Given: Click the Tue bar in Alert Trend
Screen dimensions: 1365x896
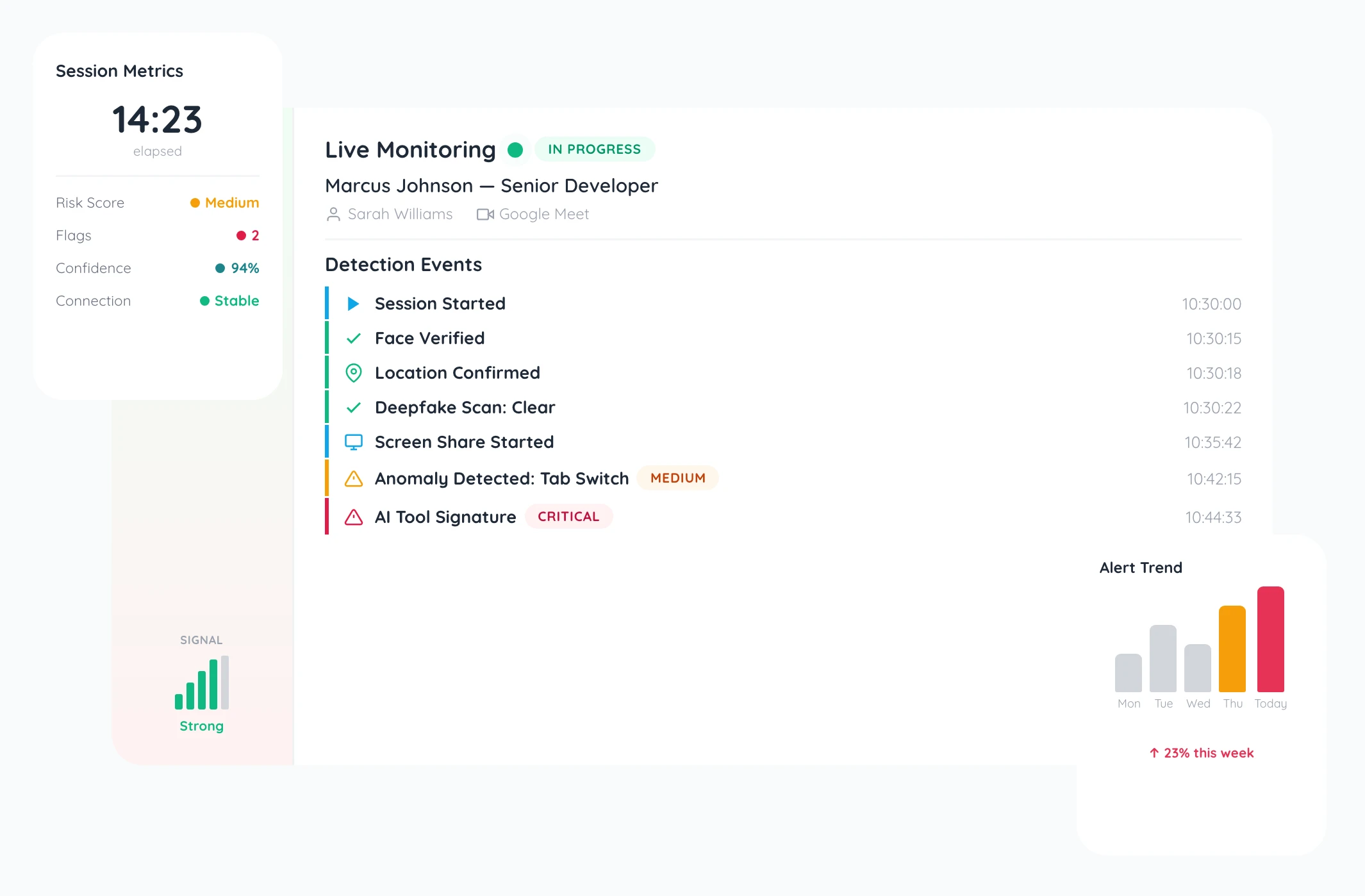Looking at the screenshot, I should point(1162,658).
